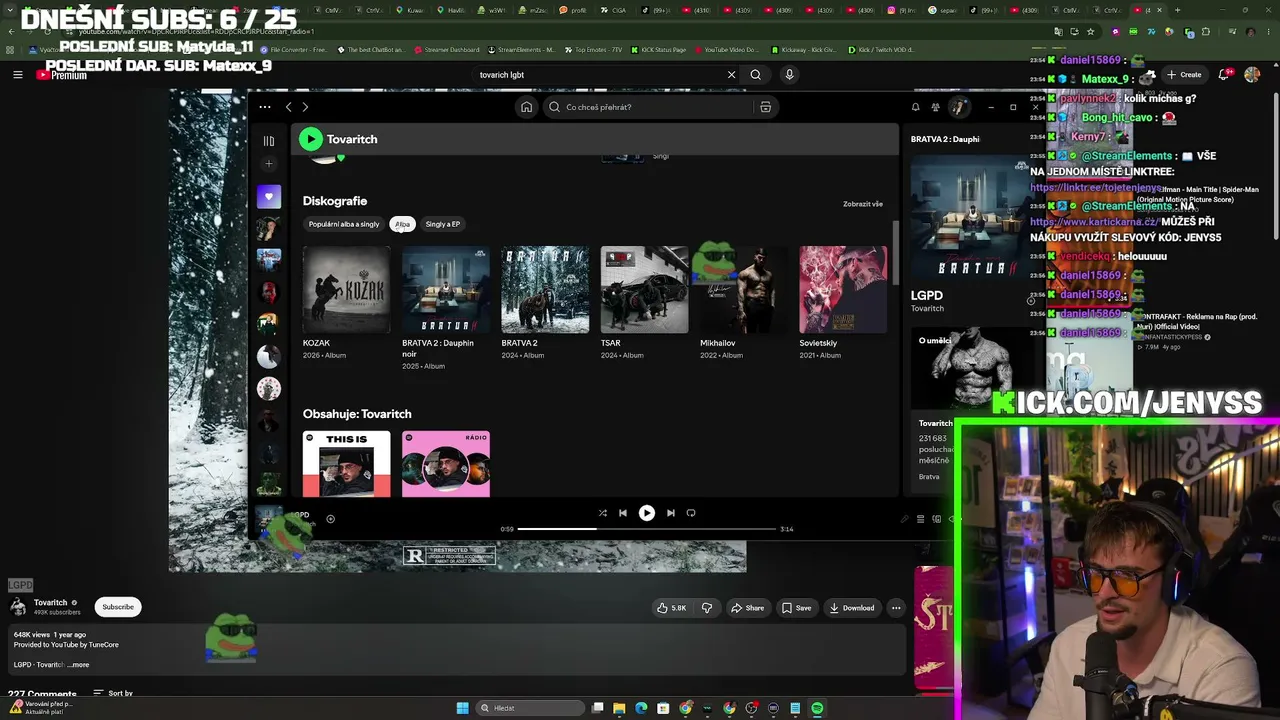Viewport: 1280px width, 720px height.
Task: Skip to next track in Spotify
Action: point(671,513)
